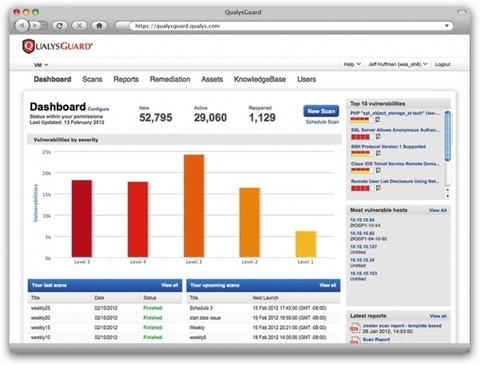
Task: Open host 10.10.10.54 in vulnerable hosts
Action: tap(362, 220)
